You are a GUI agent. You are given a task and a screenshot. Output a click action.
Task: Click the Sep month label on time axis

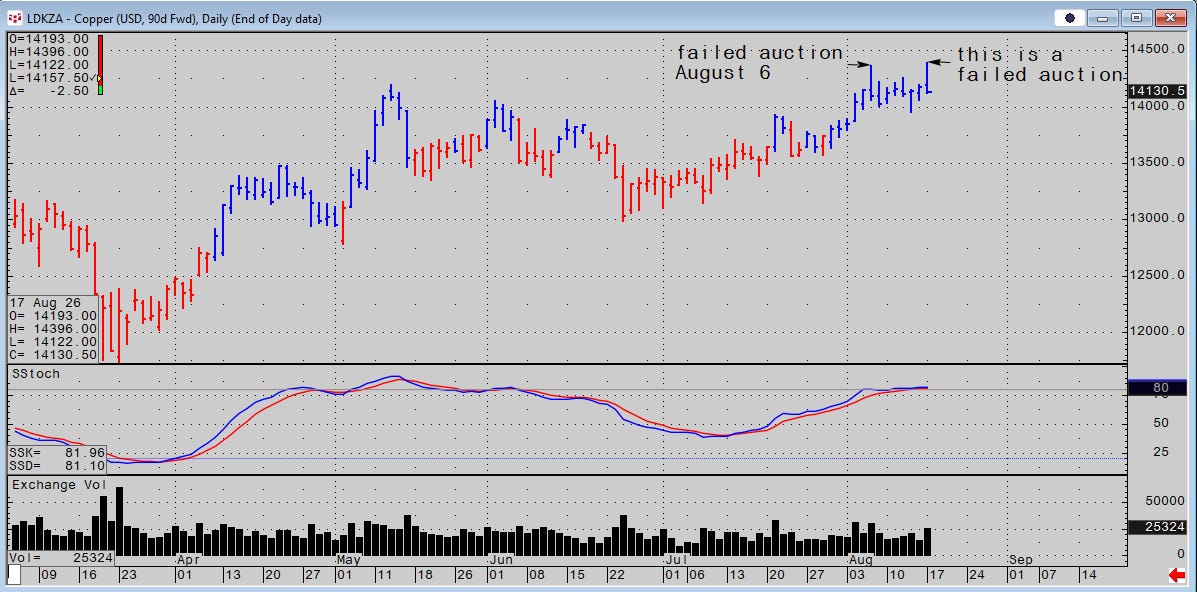[x=1022, y=560]
